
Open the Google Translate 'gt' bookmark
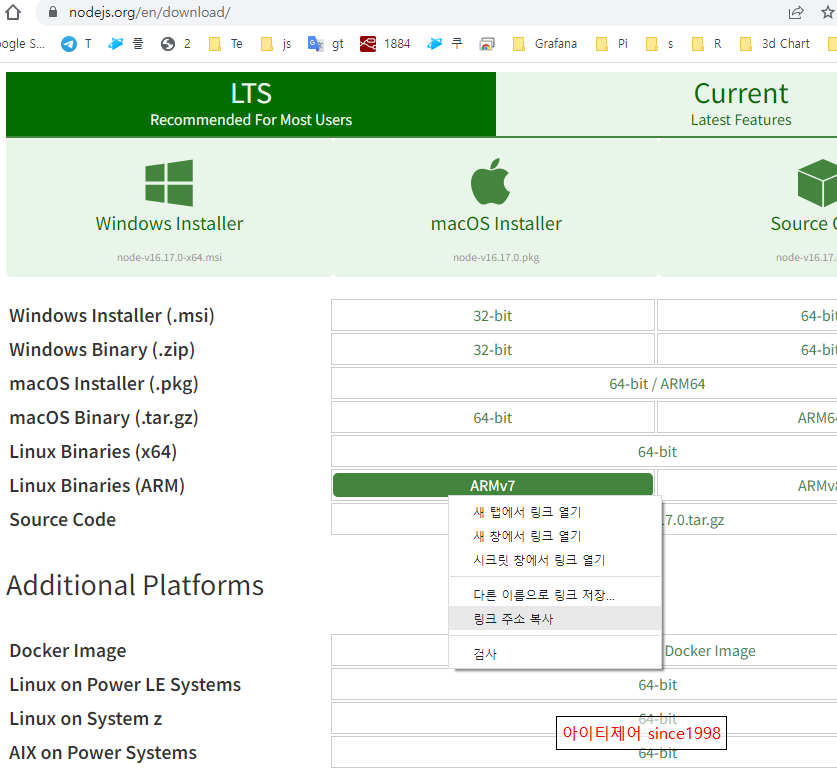pos(326,44)
